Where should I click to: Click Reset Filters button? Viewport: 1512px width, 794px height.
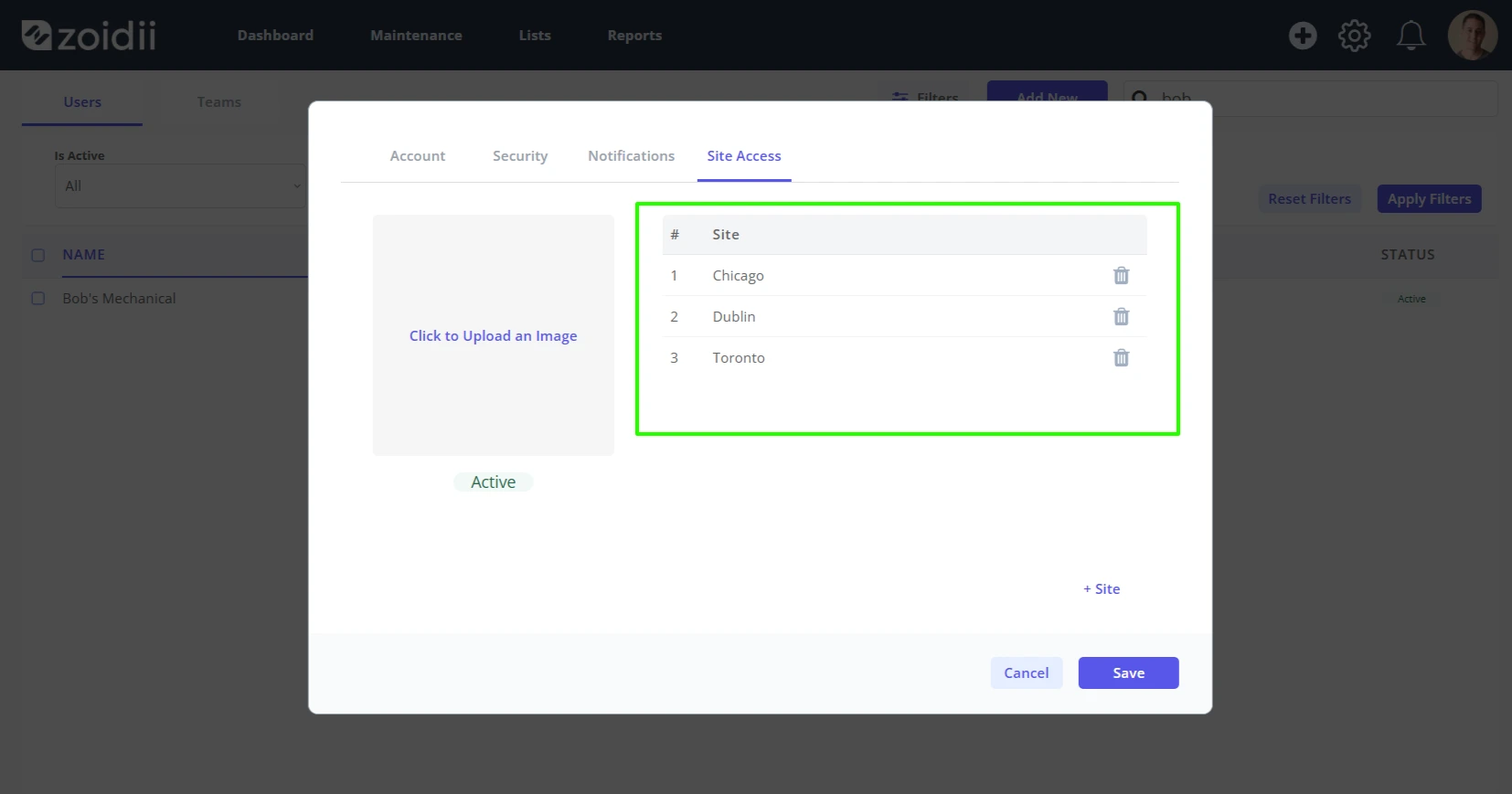[x=1309, y=199]
